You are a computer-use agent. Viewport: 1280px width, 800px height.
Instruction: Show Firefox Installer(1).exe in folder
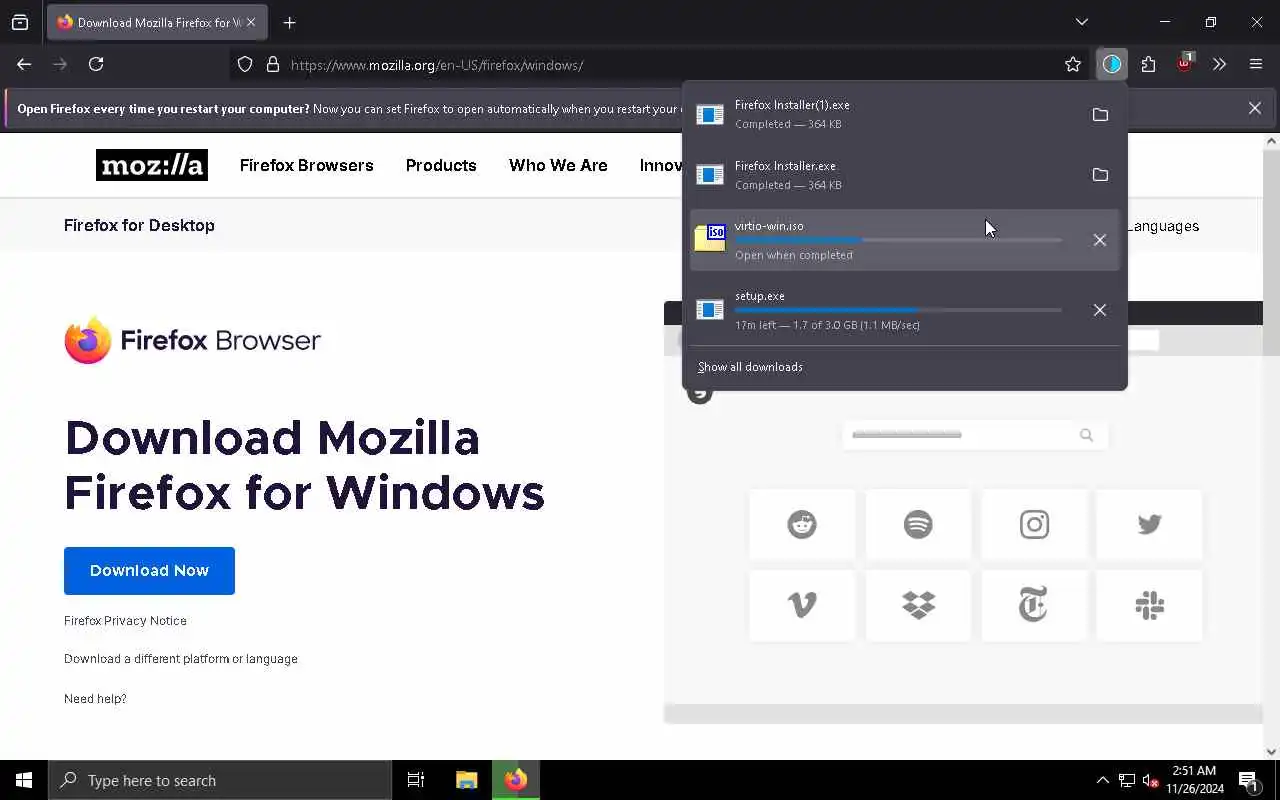(x=1100, y=115)
